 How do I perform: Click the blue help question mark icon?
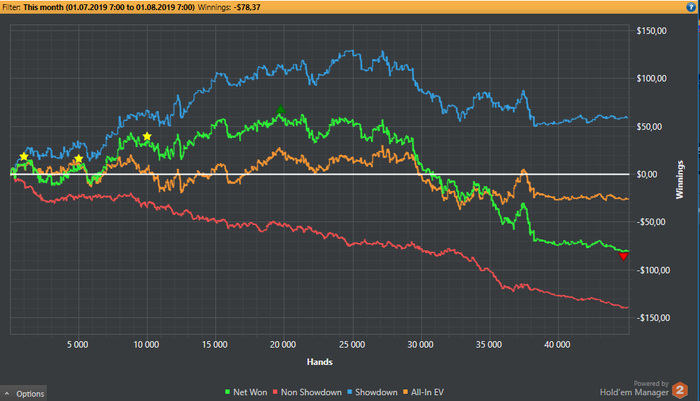tap(691, 7)
